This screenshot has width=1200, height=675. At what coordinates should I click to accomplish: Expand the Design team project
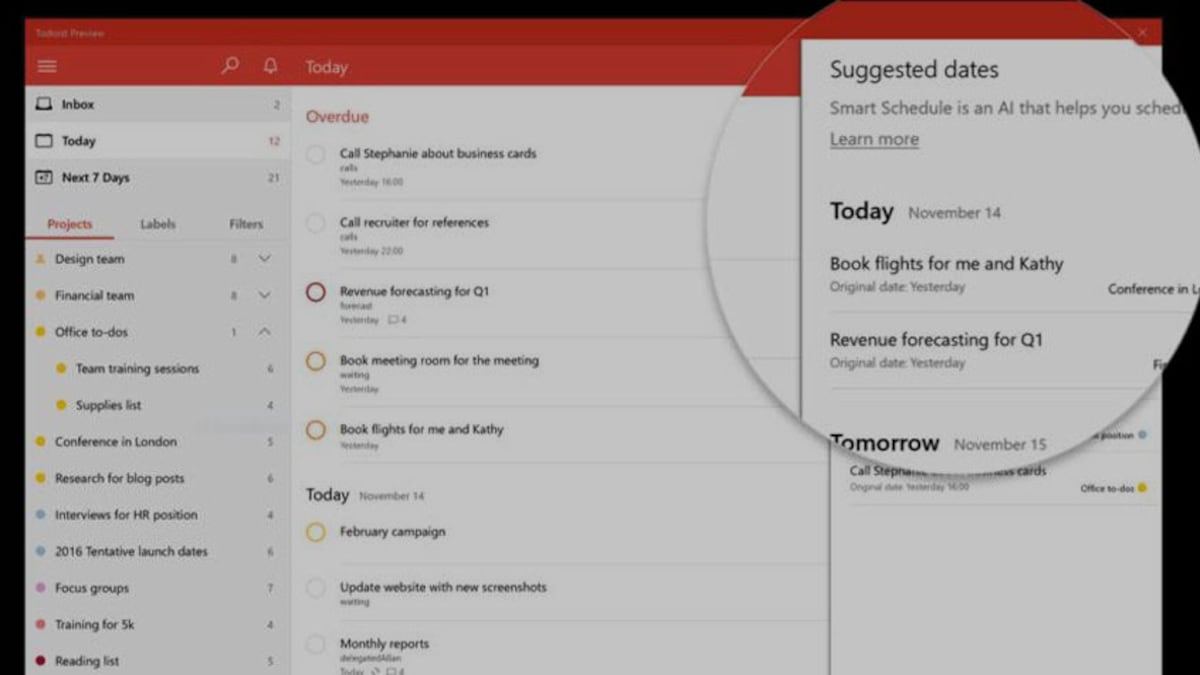pos(264,259)
